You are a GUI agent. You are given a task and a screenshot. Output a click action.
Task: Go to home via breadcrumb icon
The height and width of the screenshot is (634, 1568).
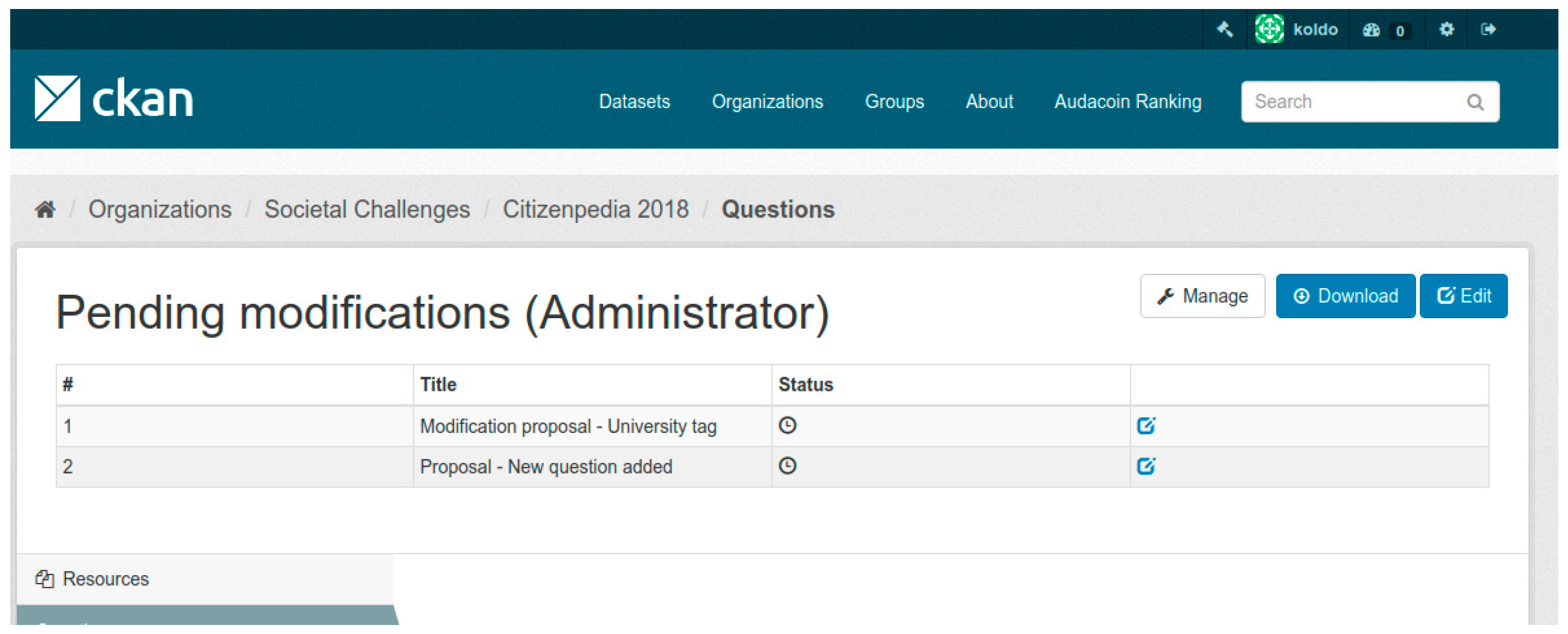click(45, 210)
